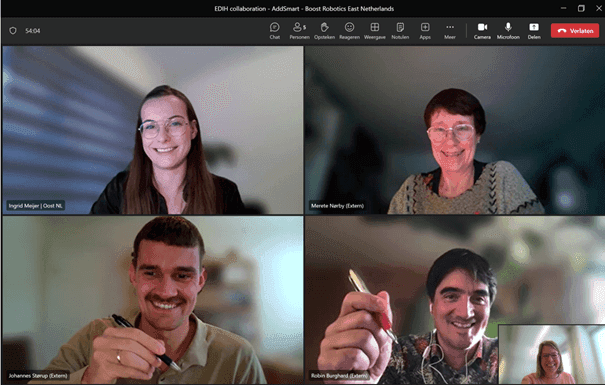Share screen using Delen
Image resolution: width=605 pixels, height=385 pixels.
click(534, 31)
